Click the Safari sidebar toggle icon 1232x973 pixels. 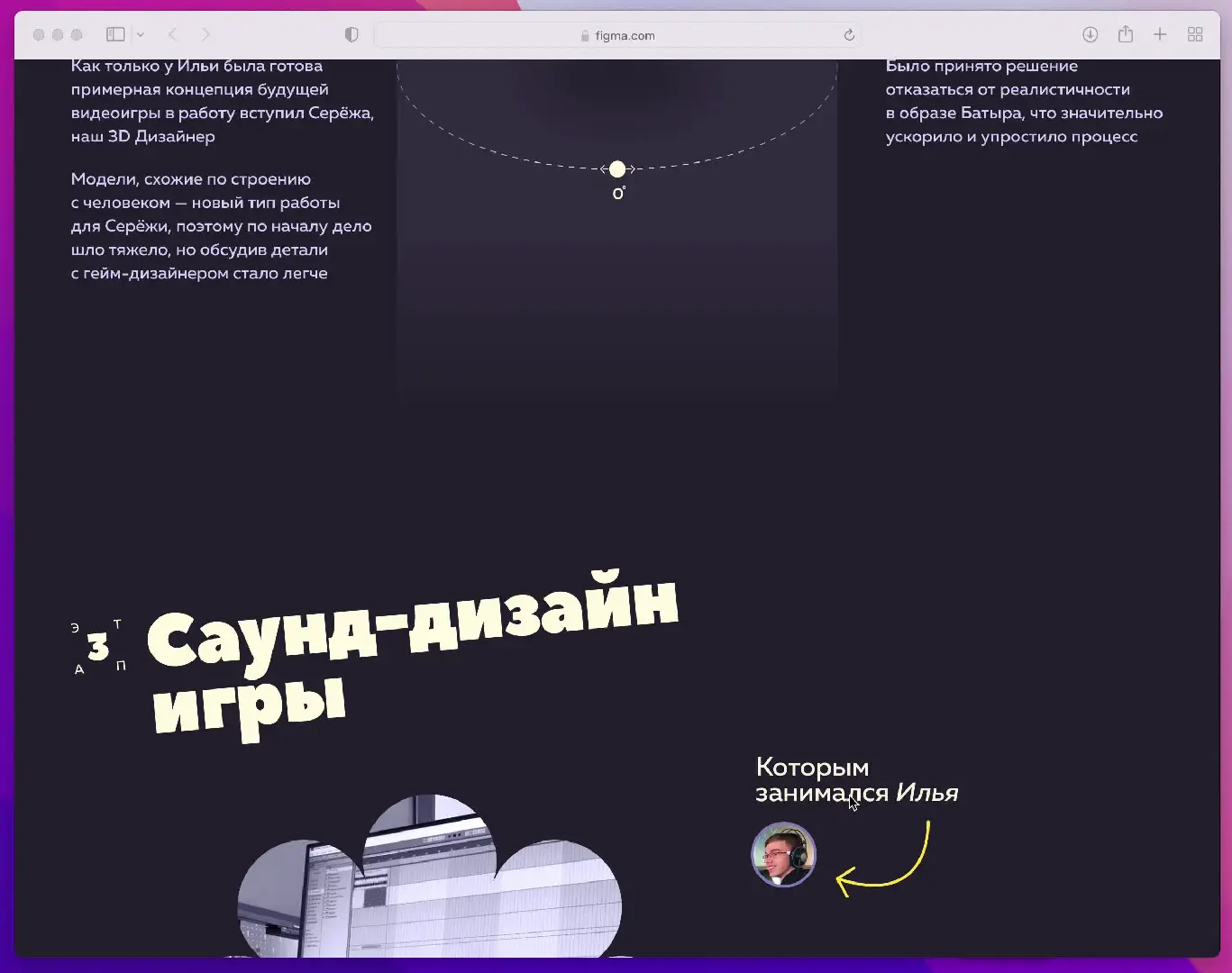(115, 34)
